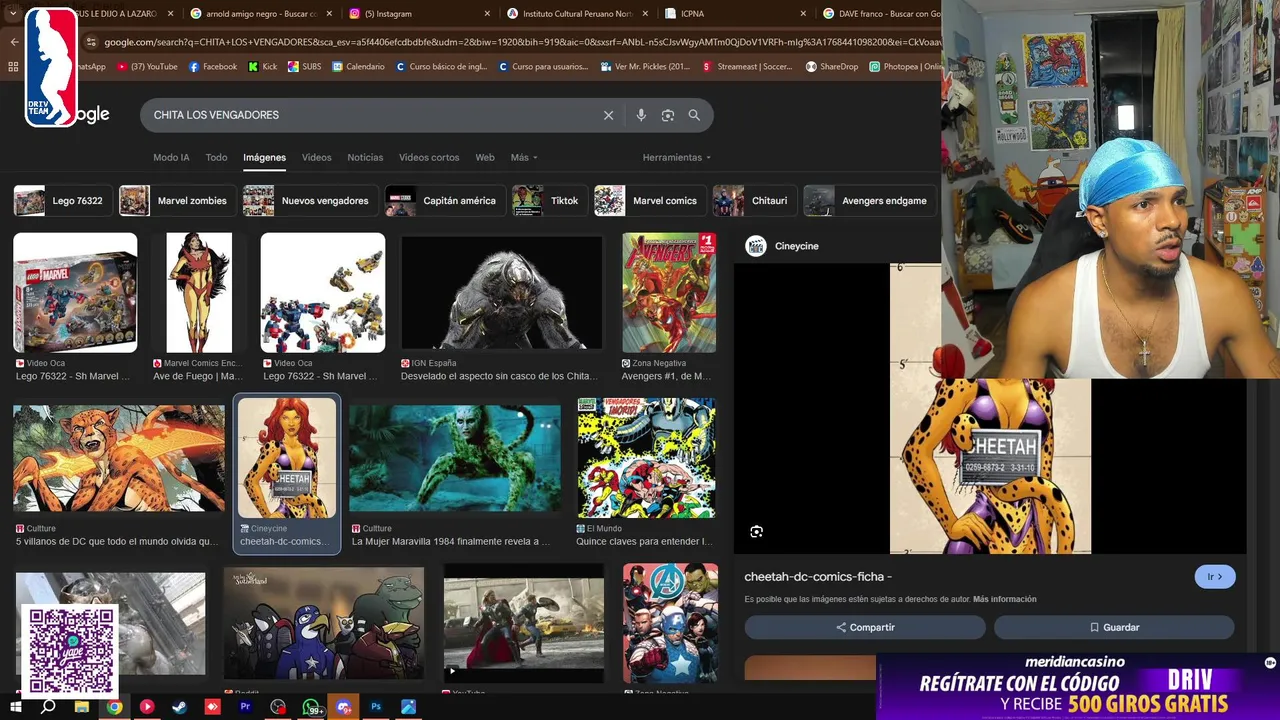This screenshot has width=1280, height=720.
Task: Click the Ir button in preview panel
Action: click(1215, 577)
